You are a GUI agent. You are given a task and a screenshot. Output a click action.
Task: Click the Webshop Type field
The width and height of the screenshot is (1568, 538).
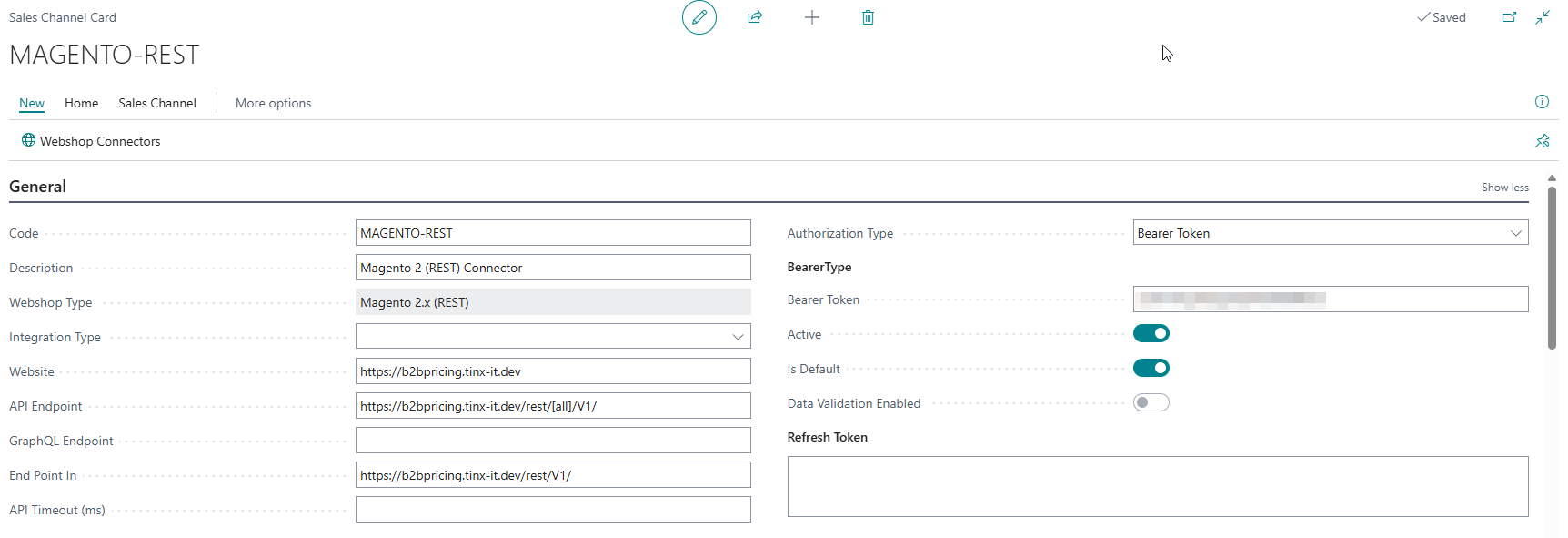click(553, 302)
